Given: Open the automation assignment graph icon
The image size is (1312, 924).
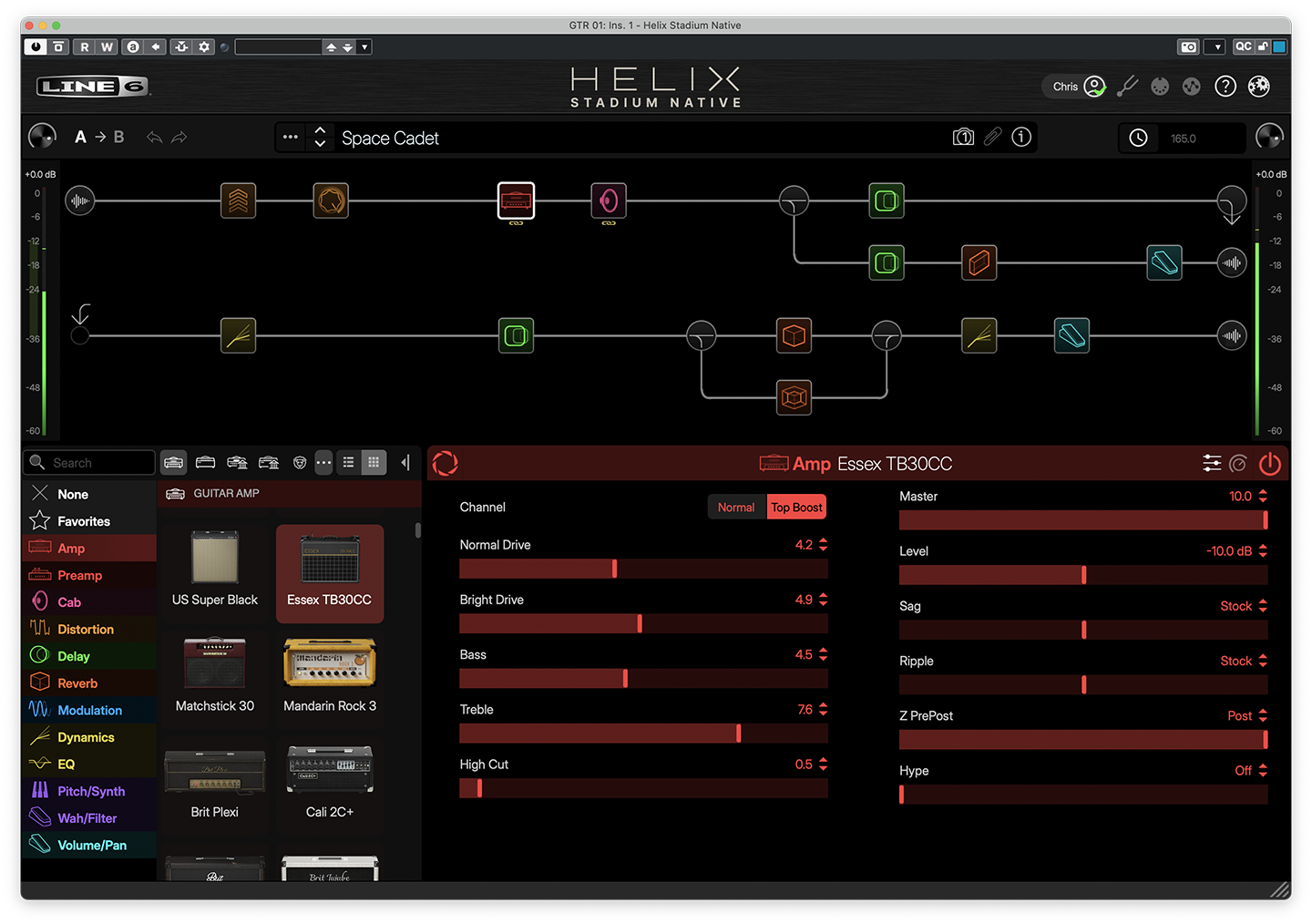Looking at the screenshot, I should [x=1192, y=87].
